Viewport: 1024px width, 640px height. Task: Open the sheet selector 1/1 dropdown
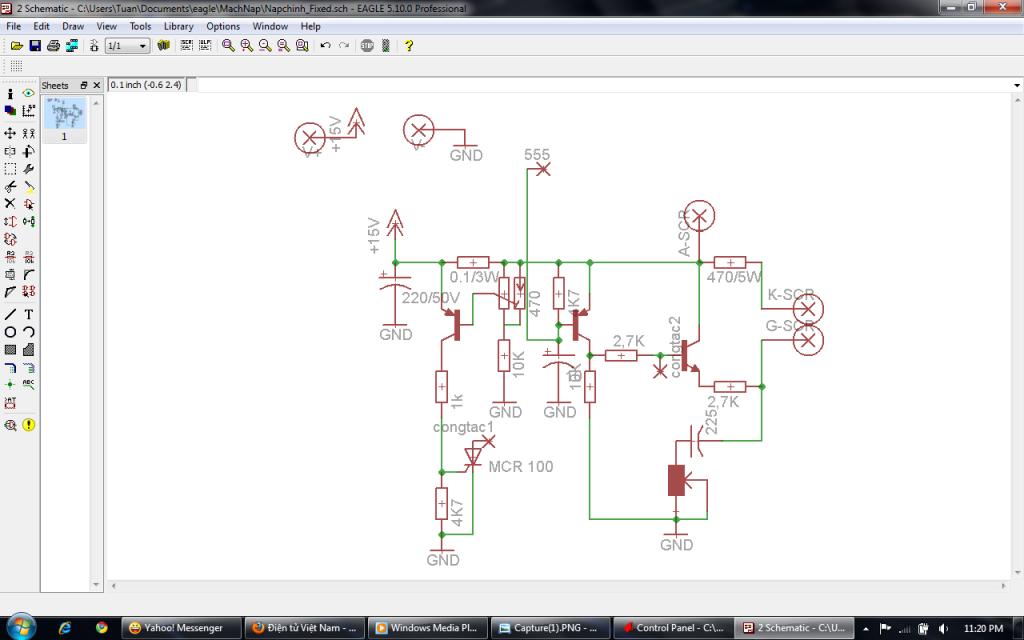pos(143,46)
